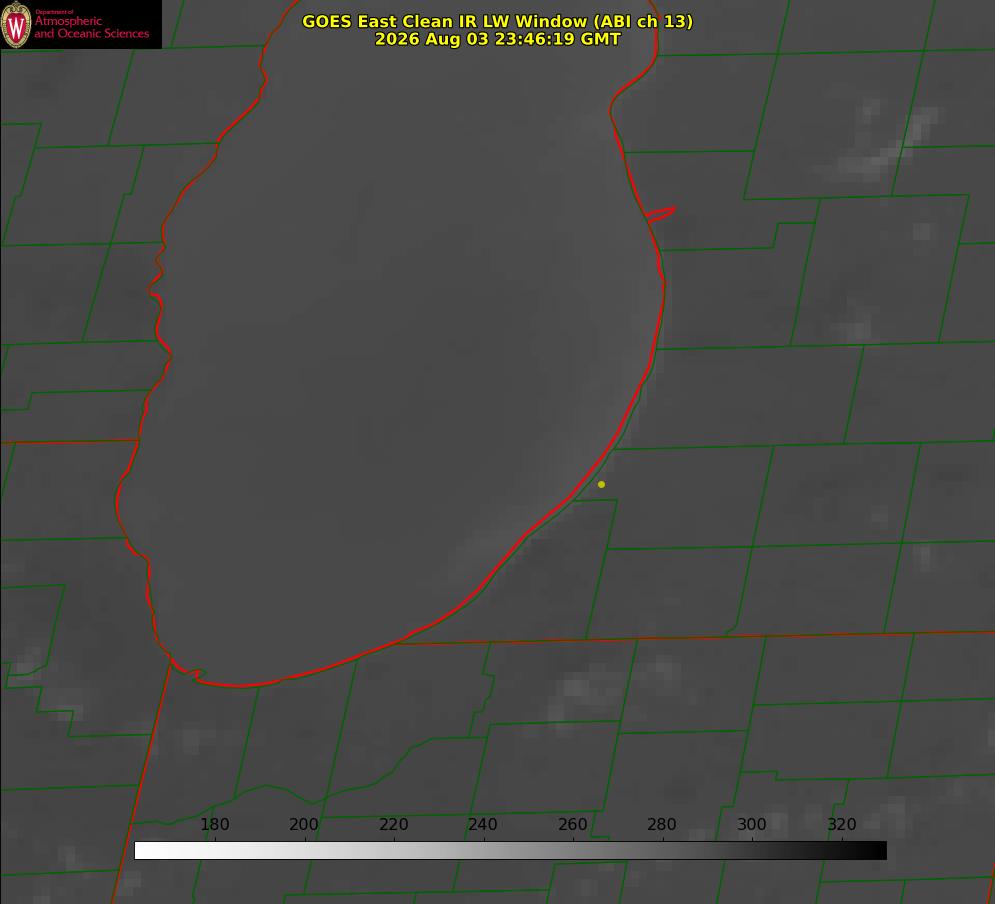Click the 220 tick label on colorbar
This screenshot has width=995, height=904.
pyautogui.click(x=393, y=824)
